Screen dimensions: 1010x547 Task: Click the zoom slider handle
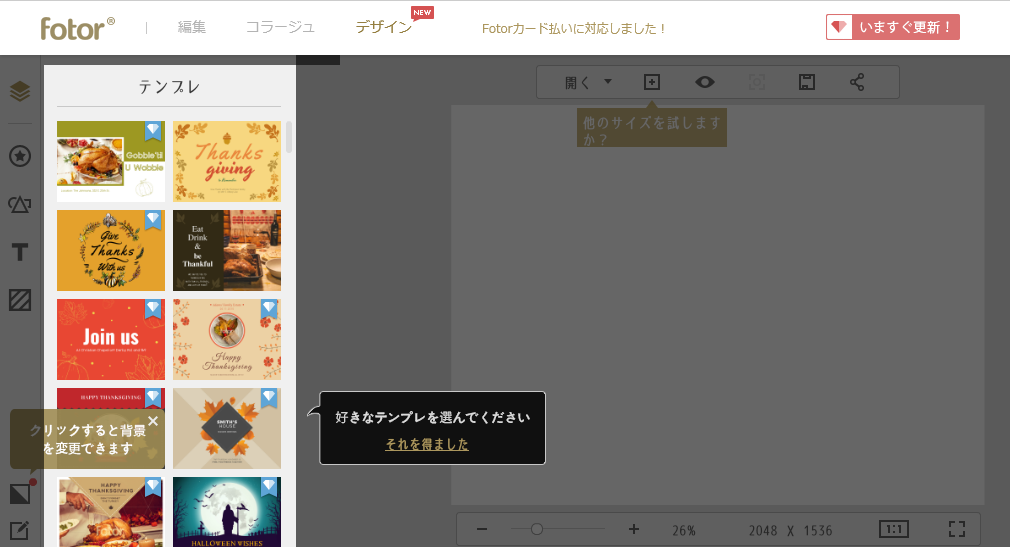click(x=537, y=530)
